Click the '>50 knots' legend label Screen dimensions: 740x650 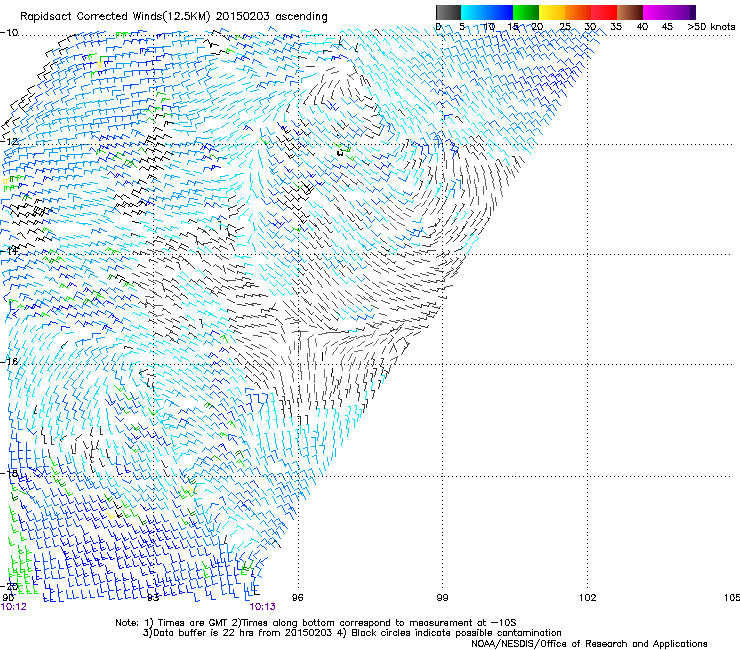click(711, 27)
